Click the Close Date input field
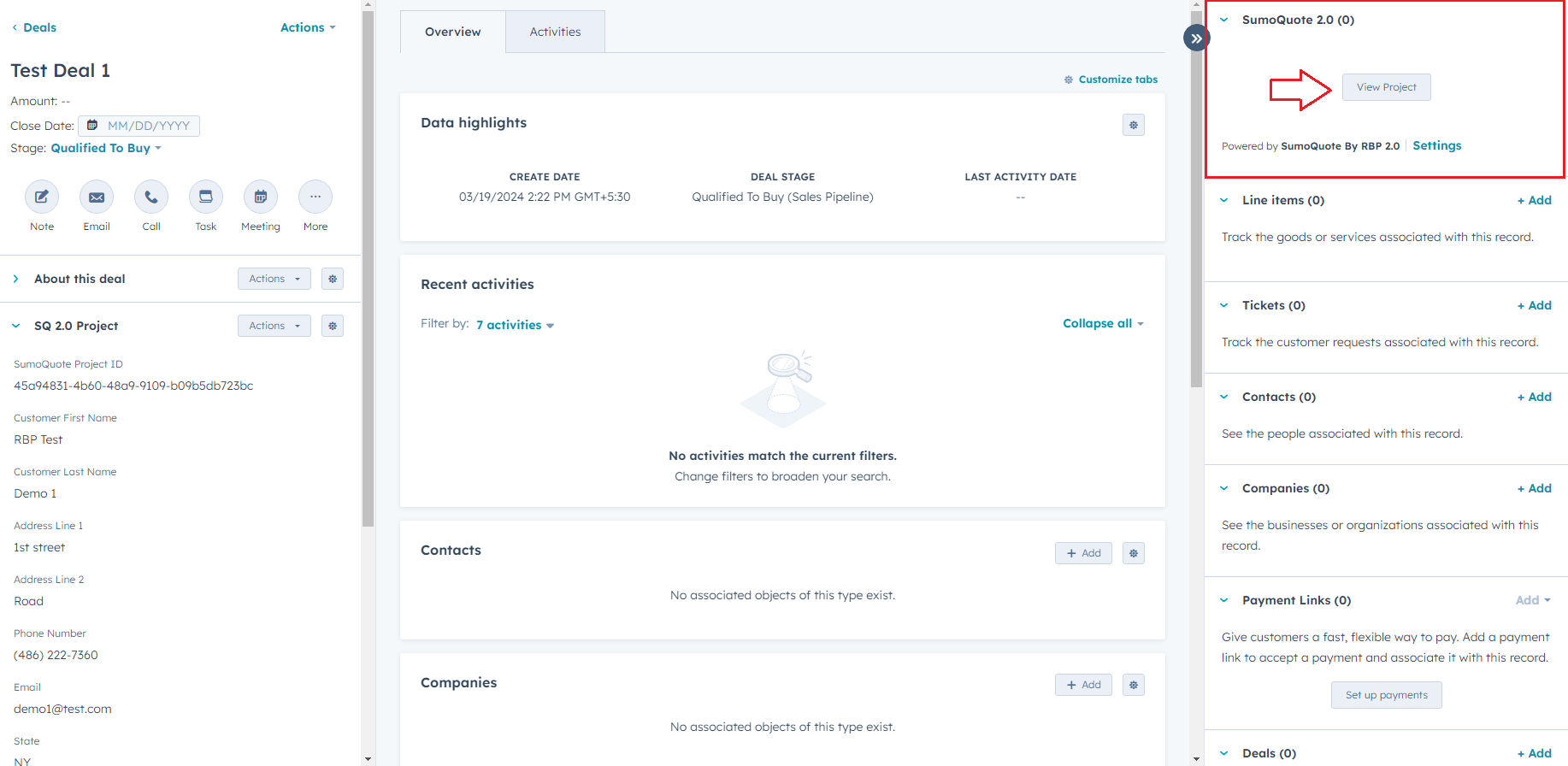The width and height of the screenshot is (1568, 766). 139,126
